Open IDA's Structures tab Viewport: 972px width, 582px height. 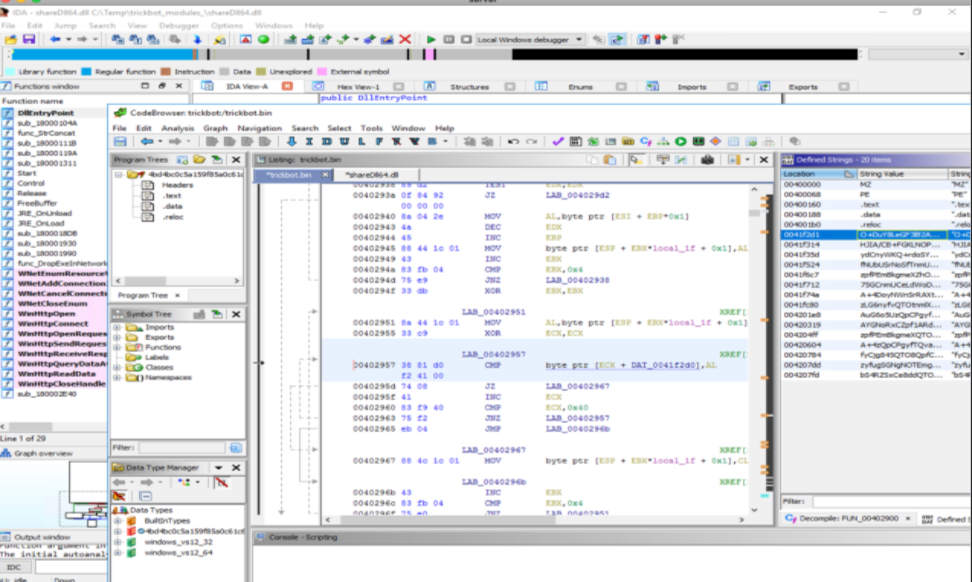pyautogui.click(x=469, y=87)
